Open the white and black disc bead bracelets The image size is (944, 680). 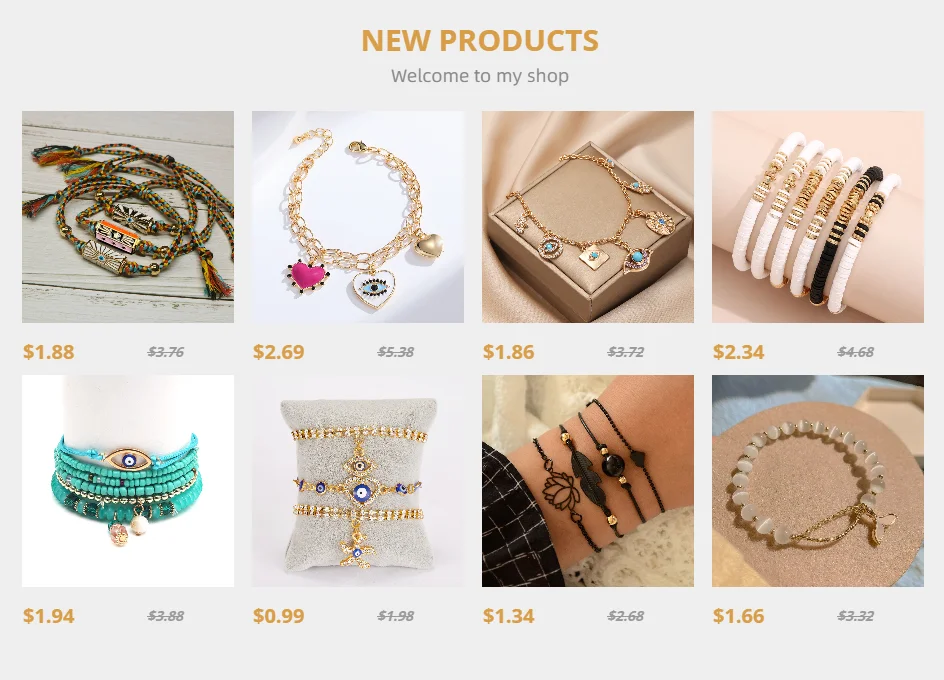(818, 217)
